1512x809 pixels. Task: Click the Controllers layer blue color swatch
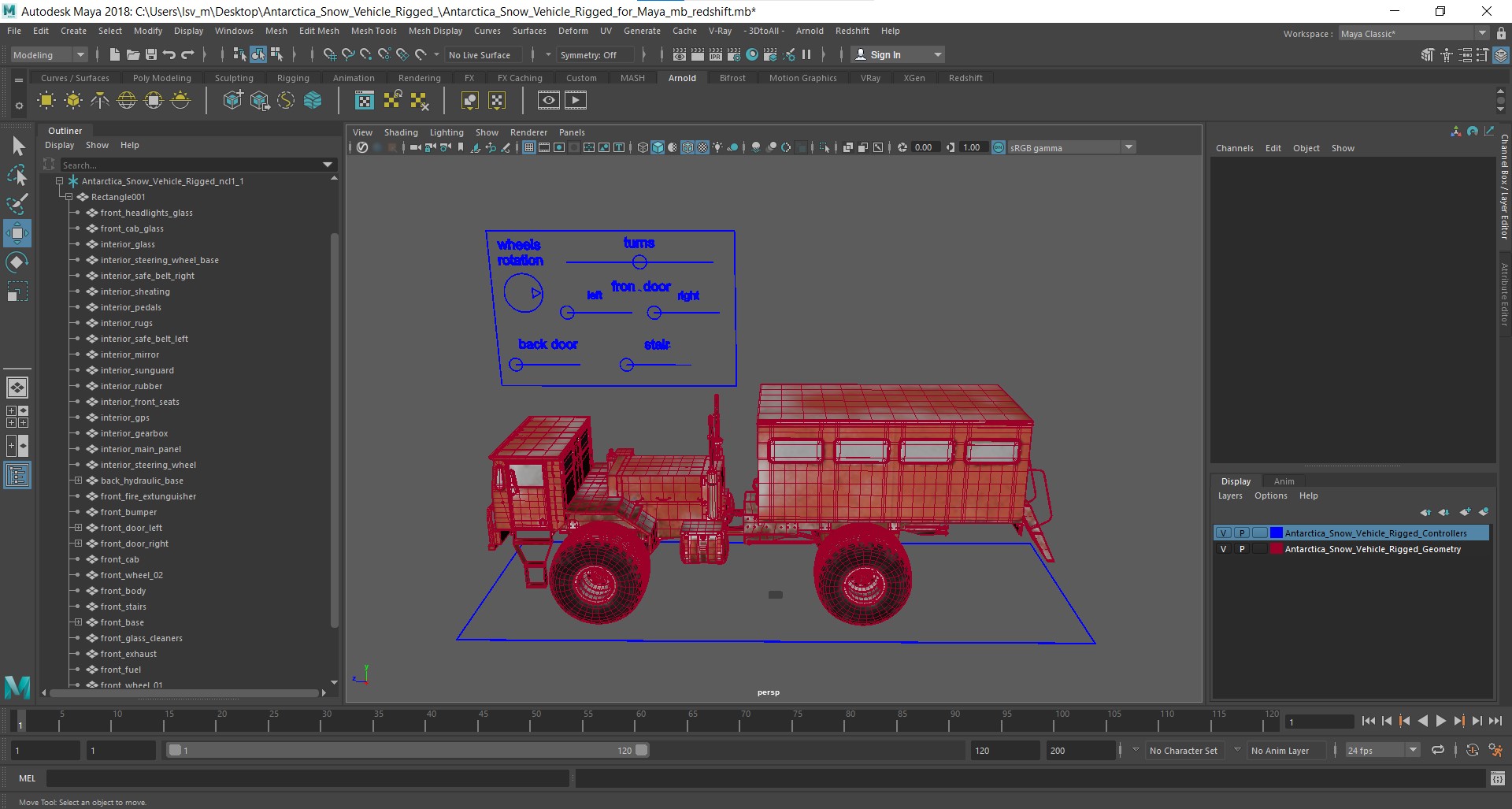1276,533
